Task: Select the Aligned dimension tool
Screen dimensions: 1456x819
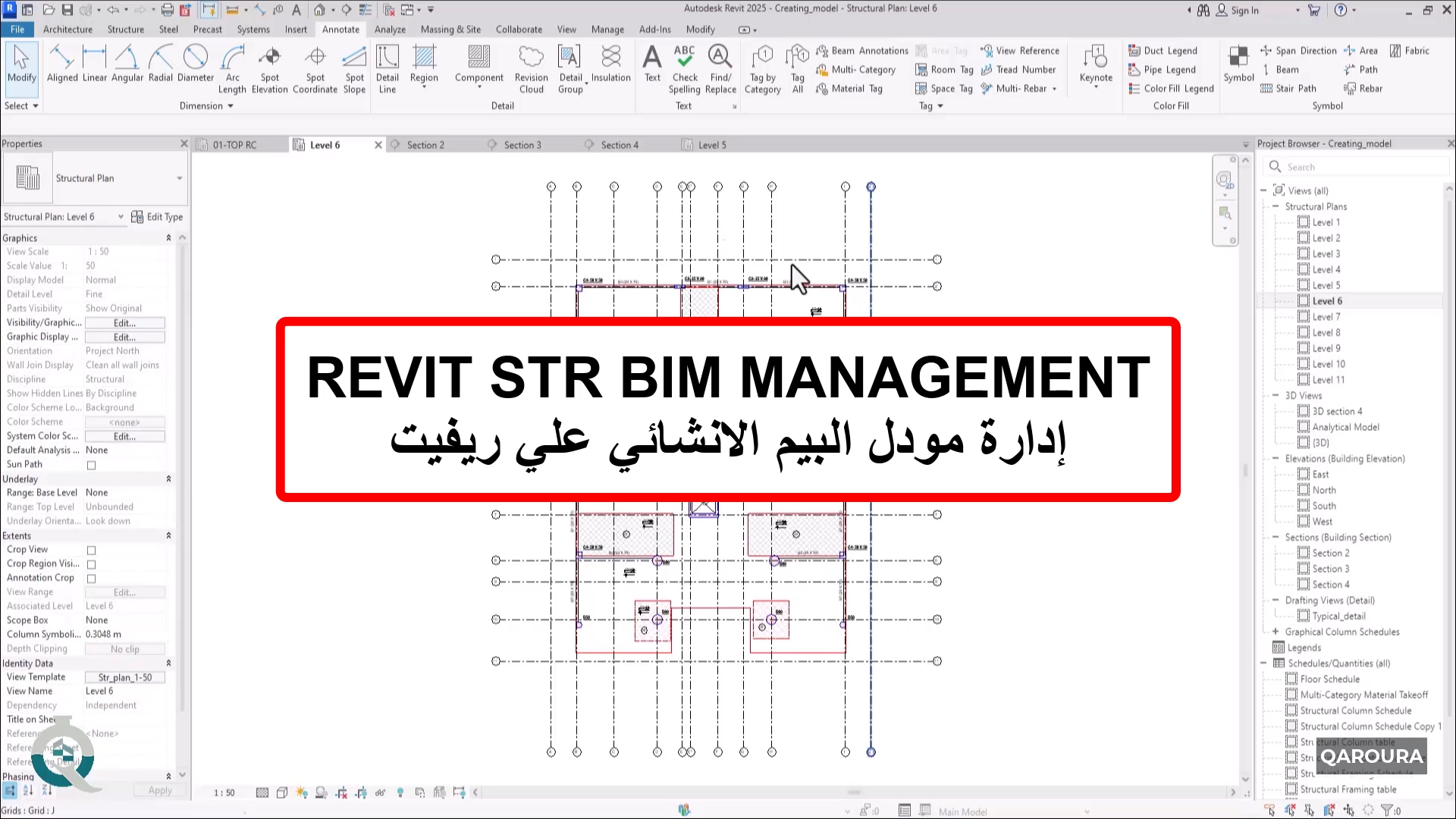Action: tap(62, 64)
